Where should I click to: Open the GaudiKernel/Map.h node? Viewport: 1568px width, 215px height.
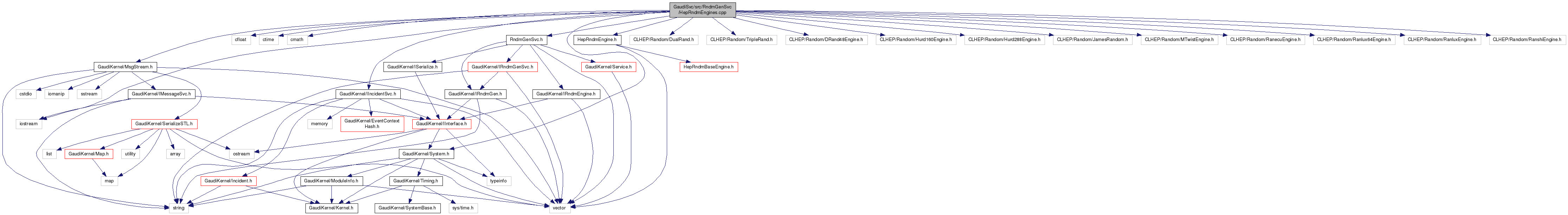[89, 154]
